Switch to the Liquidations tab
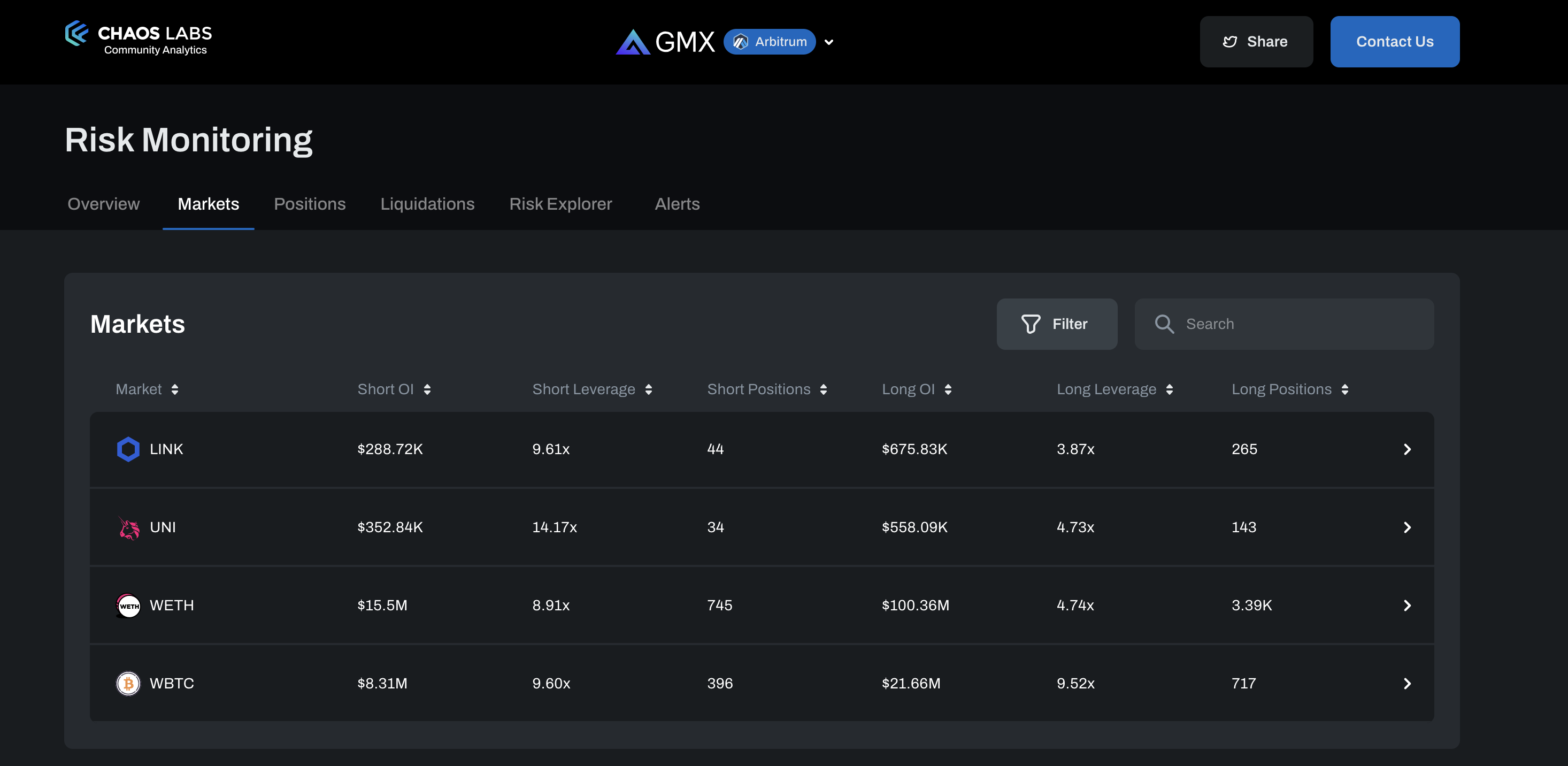 tap(427, 204)
